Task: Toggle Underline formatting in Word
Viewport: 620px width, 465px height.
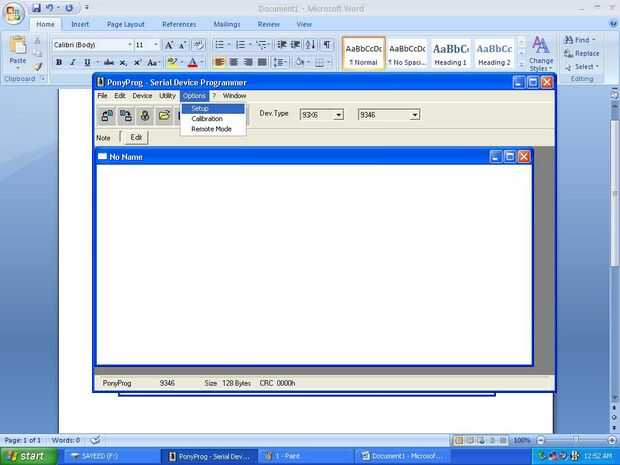Action: click(87, 62)
